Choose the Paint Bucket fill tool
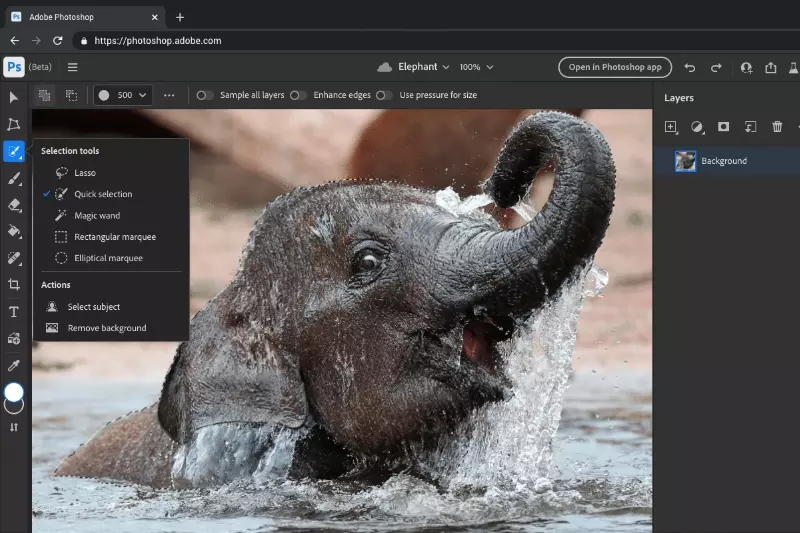The width and height of the screenshot is (800, 533). point(14,232)
